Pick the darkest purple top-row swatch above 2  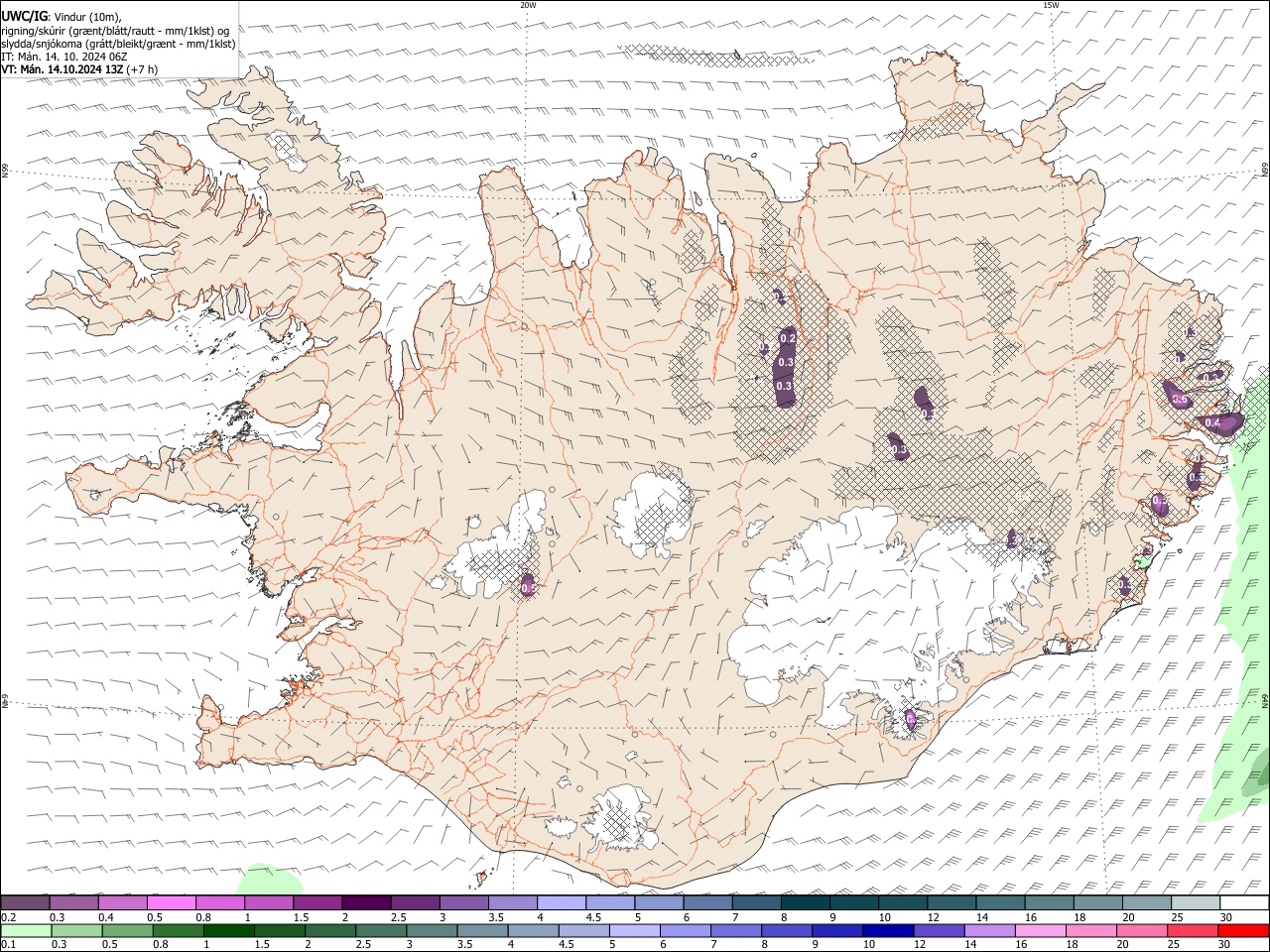[x=366, y=902]
